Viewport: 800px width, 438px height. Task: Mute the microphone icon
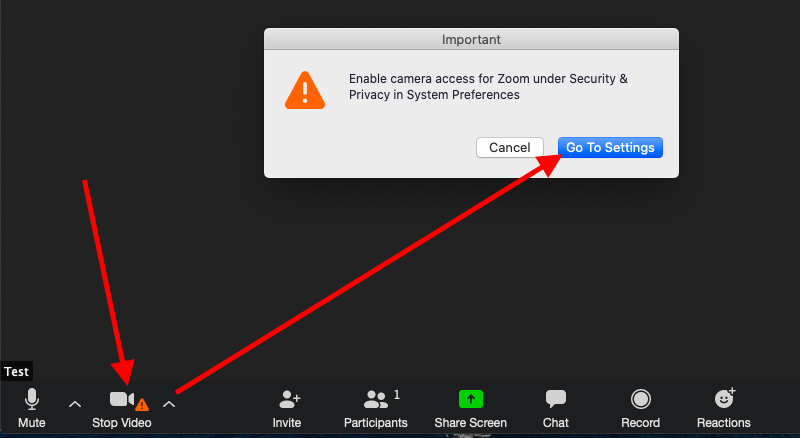(32, 399)
